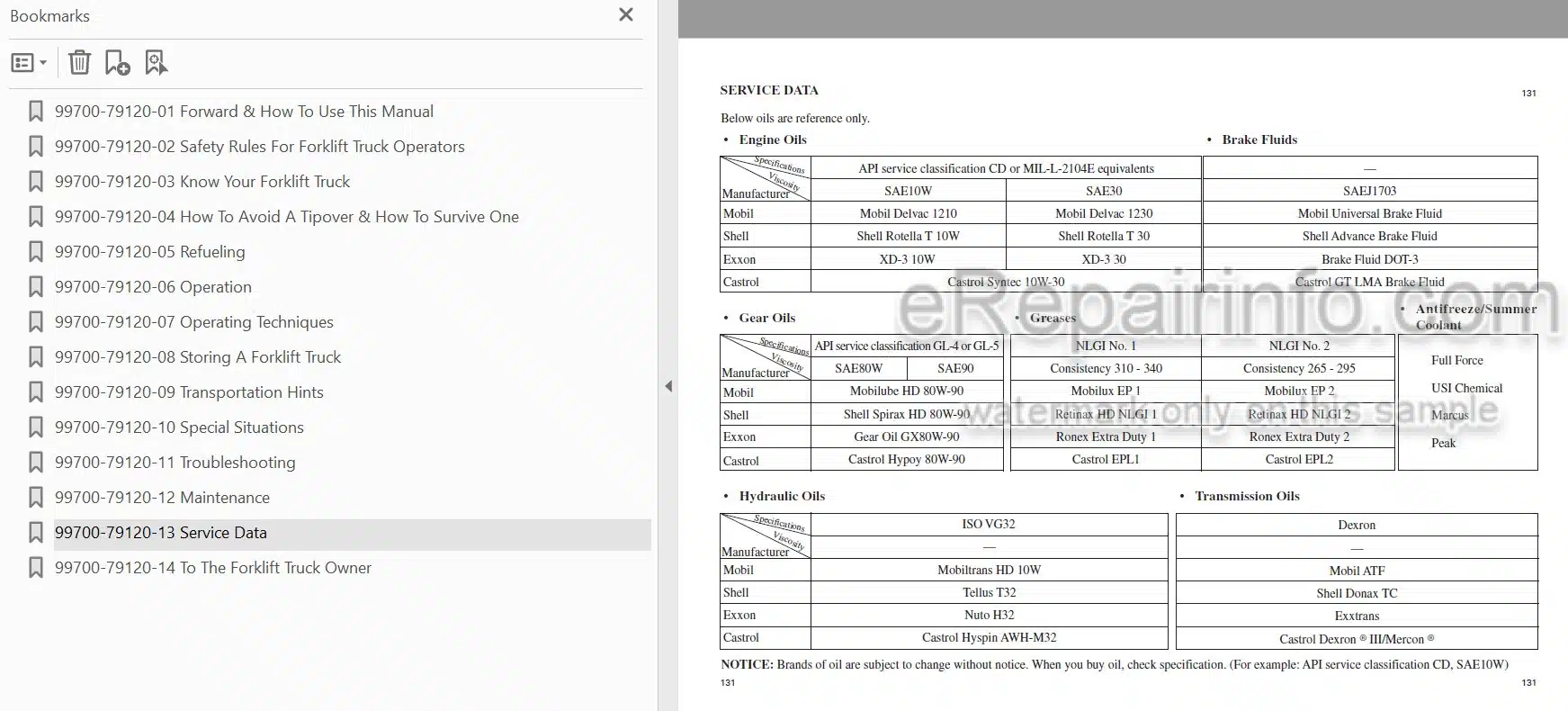Click the Peak coolant entry
Screen dimensions: 1568x711
tap(1443, 443)
